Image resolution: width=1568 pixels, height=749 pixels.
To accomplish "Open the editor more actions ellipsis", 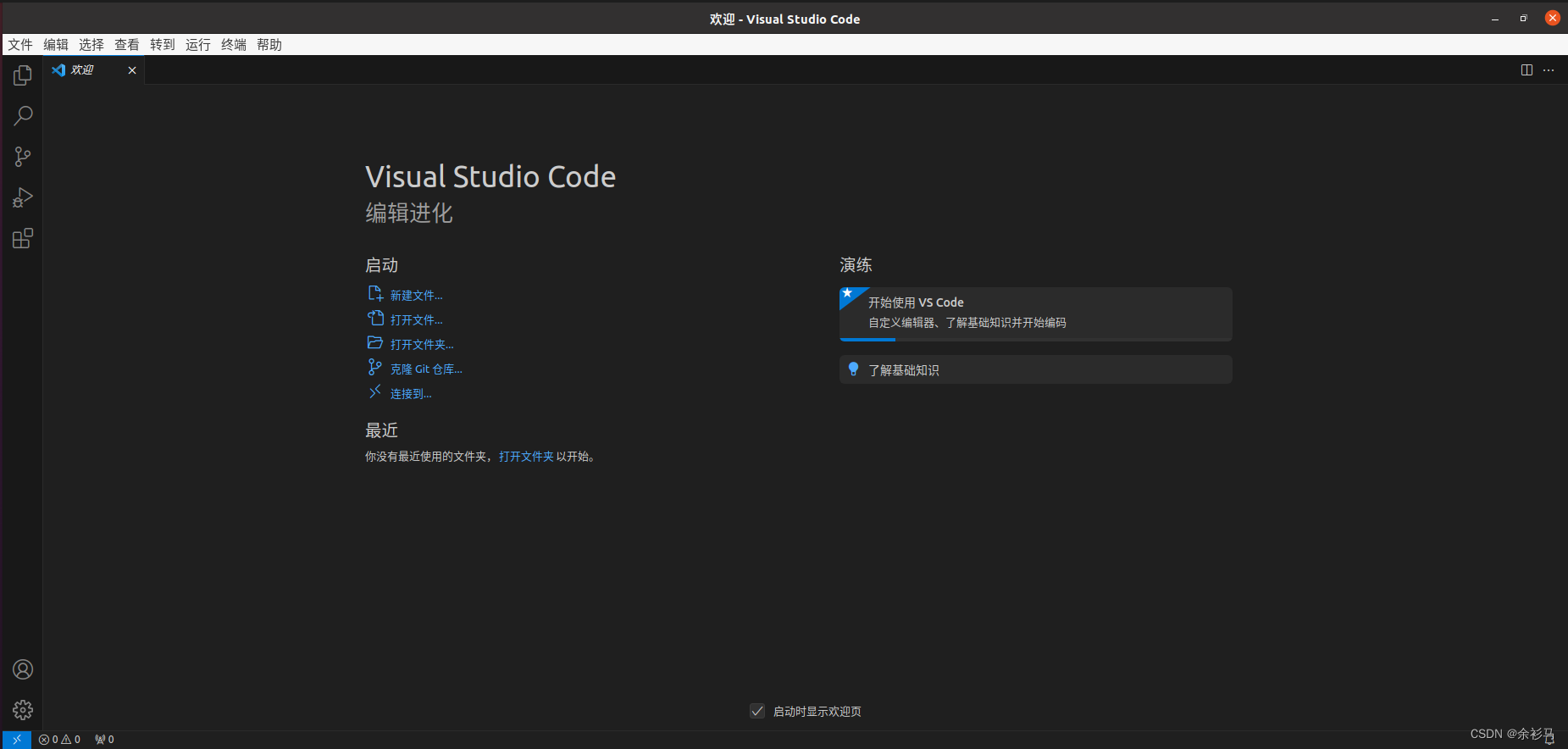I will [x=1549, y=70].
